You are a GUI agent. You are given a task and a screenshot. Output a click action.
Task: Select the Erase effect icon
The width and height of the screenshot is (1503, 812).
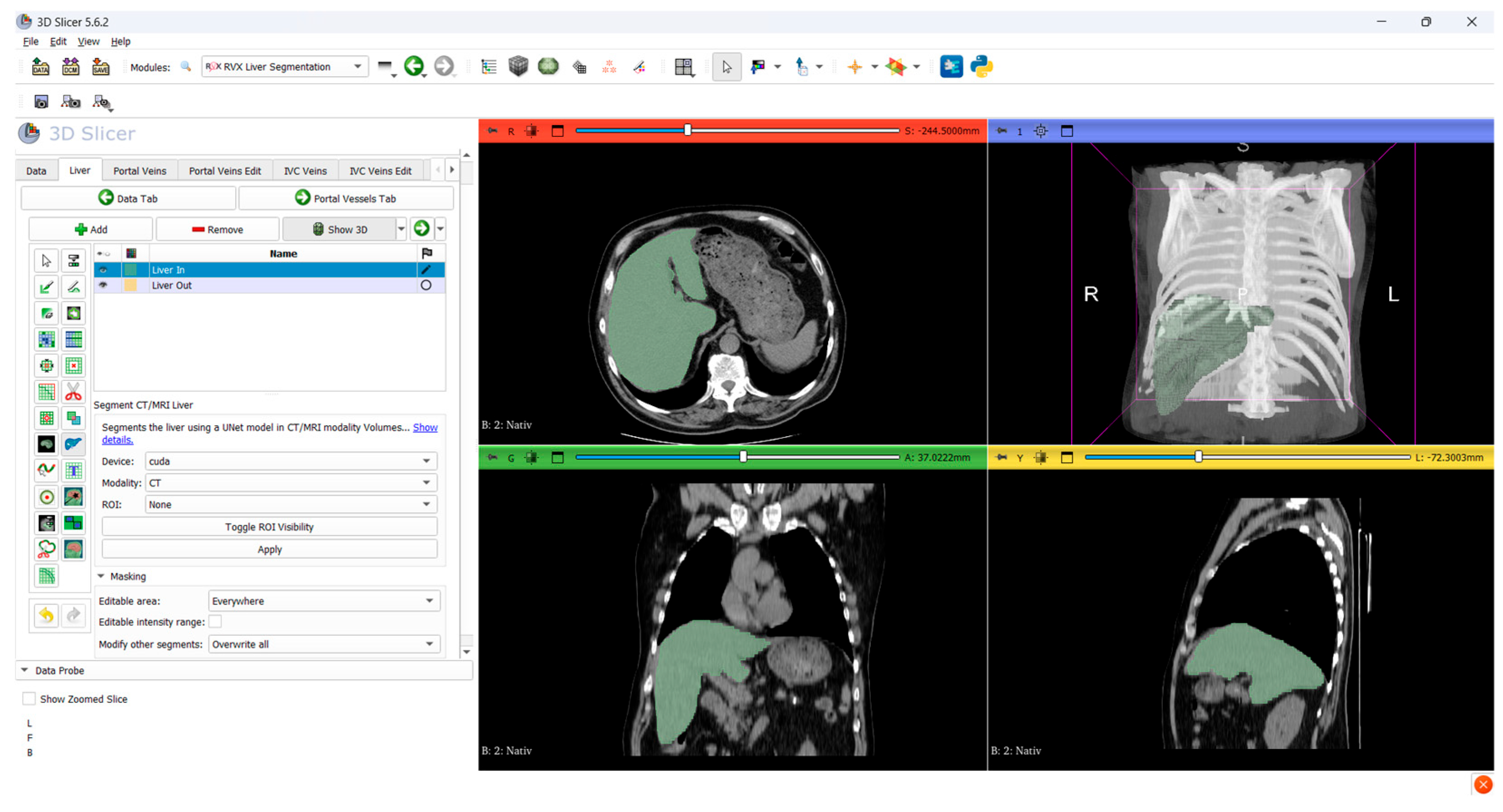click(x=46, y=314)
